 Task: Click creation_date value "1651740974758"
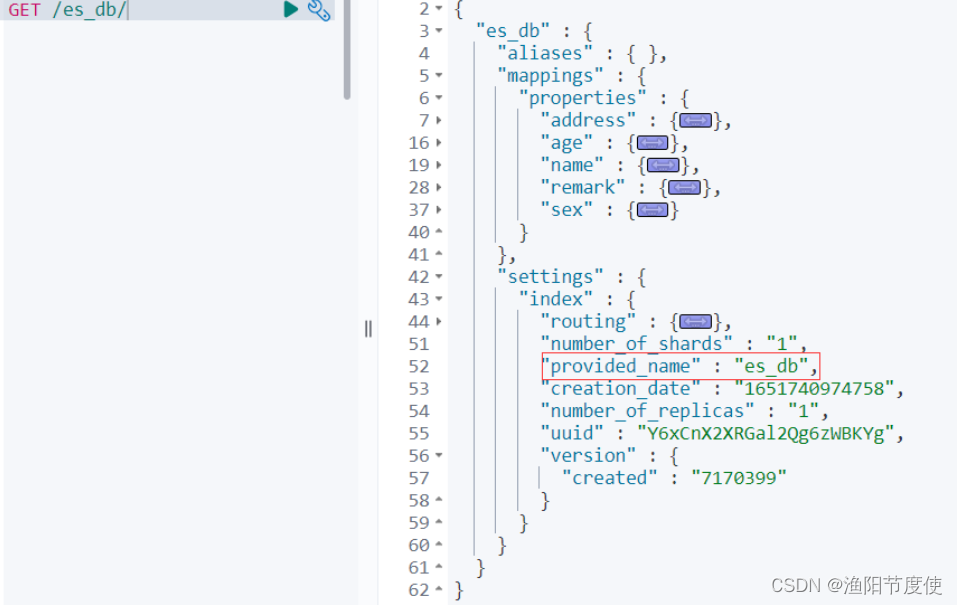pyautogui.click(x=814, y=389)
